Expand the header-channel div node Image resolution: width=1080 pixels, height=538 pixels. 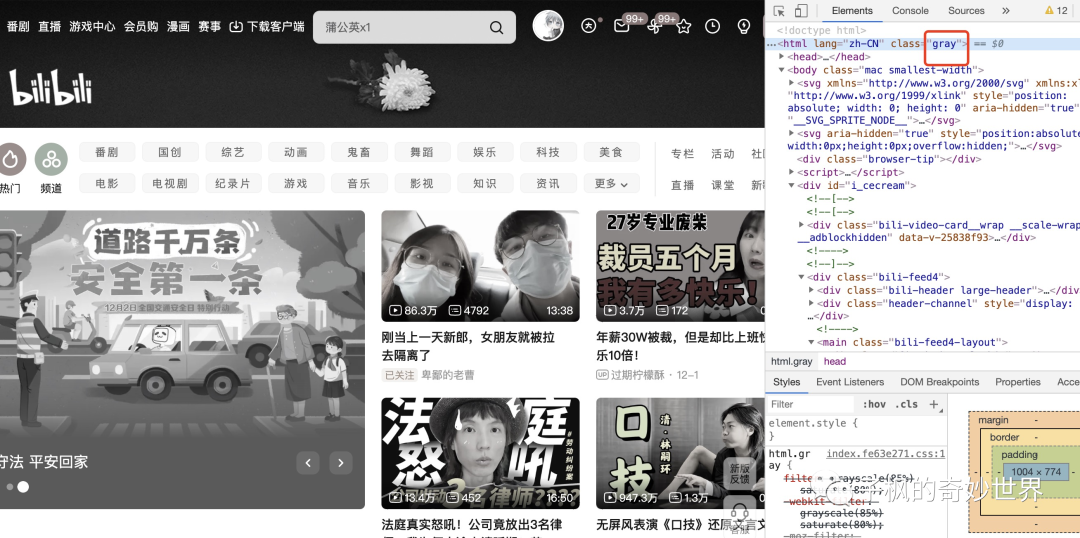pyautogui.click(x=811, y=303)
